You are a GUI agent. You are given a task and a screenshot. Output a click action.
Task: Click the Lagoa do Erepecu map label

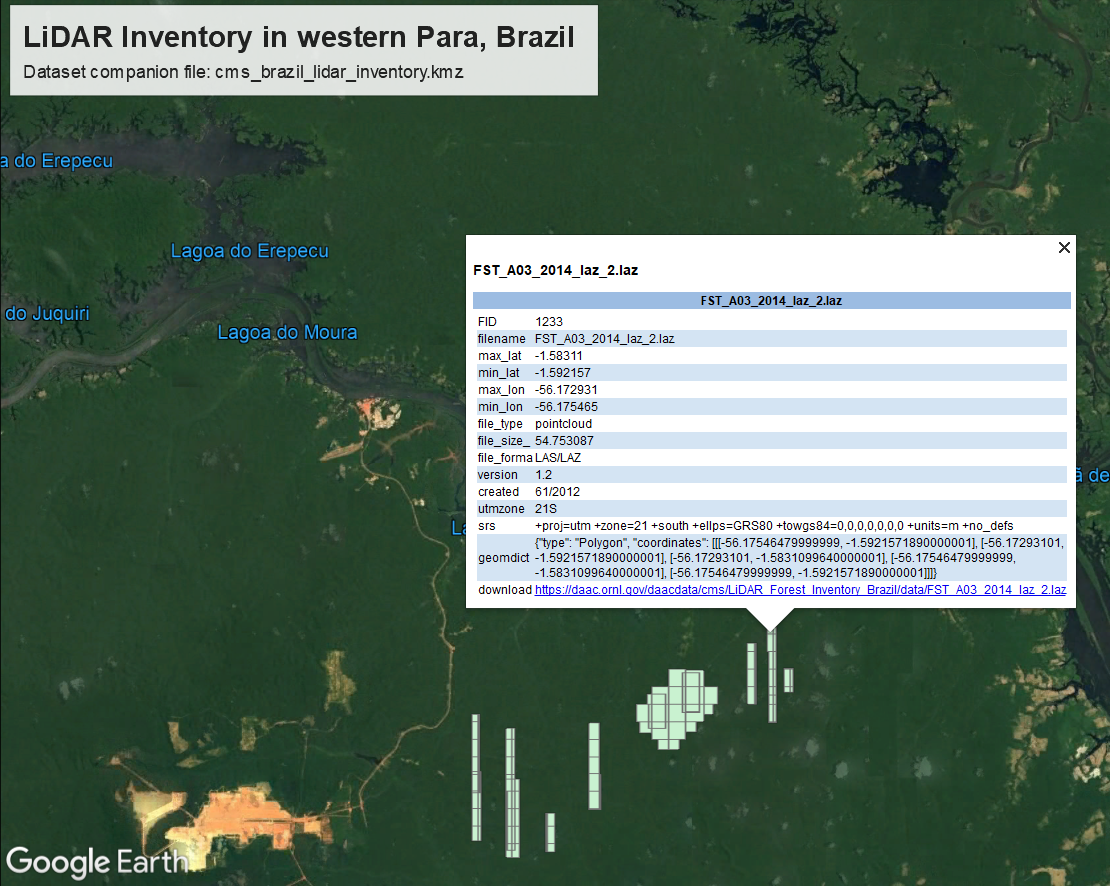249,251
